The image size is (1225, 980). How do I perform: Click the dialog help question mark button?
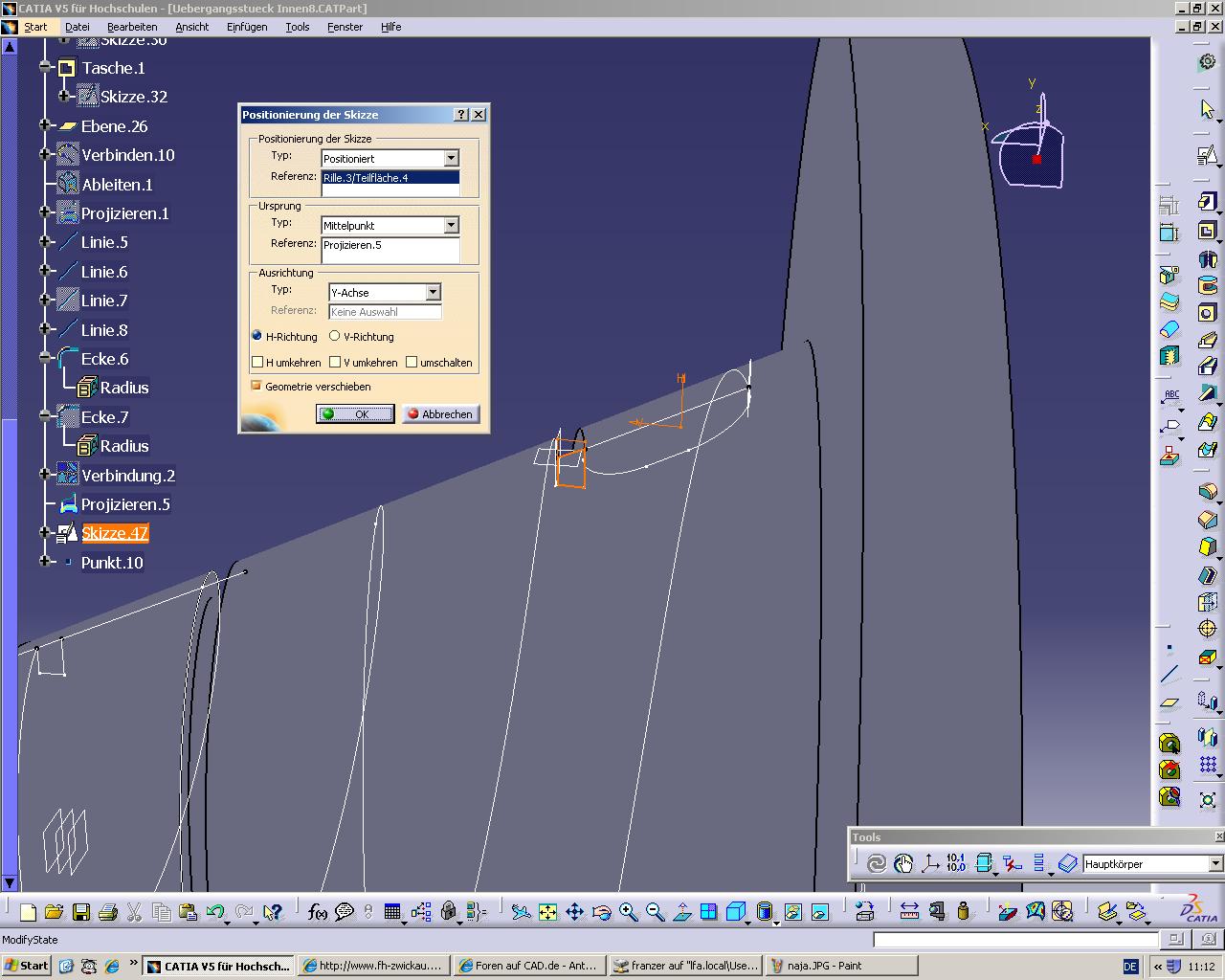click(x=461, y=114)
